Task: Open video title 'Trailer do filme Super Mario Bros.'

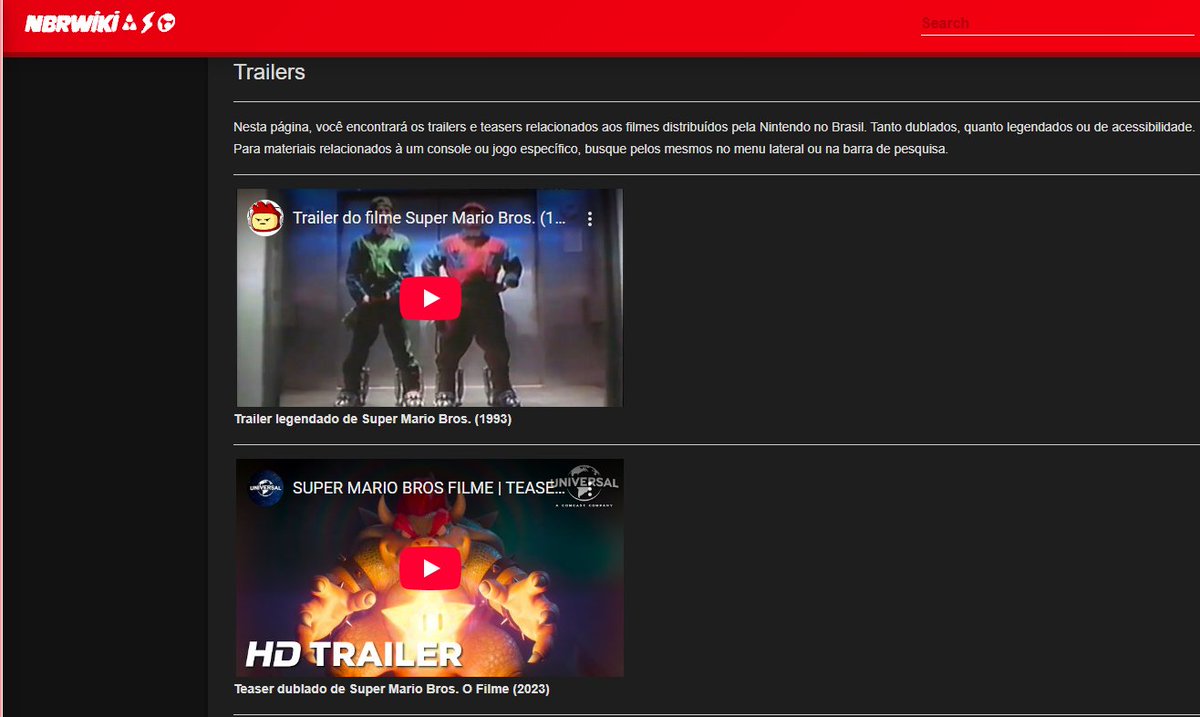Action: (x=430, y=218)
